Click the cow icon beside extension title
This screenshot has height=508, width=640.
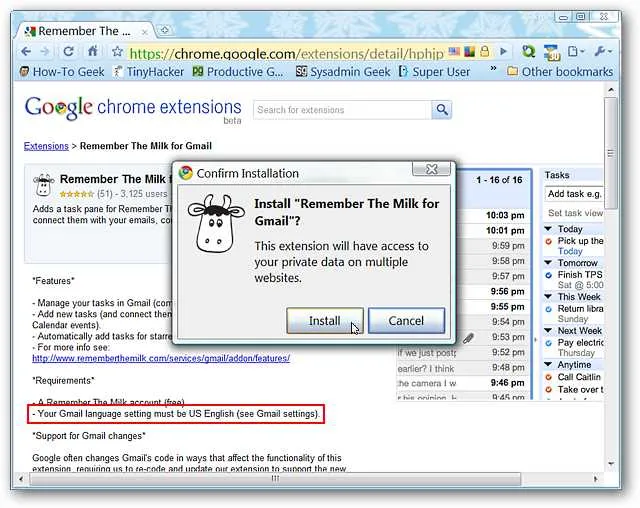pyautogui.click(x=43, y=184)
